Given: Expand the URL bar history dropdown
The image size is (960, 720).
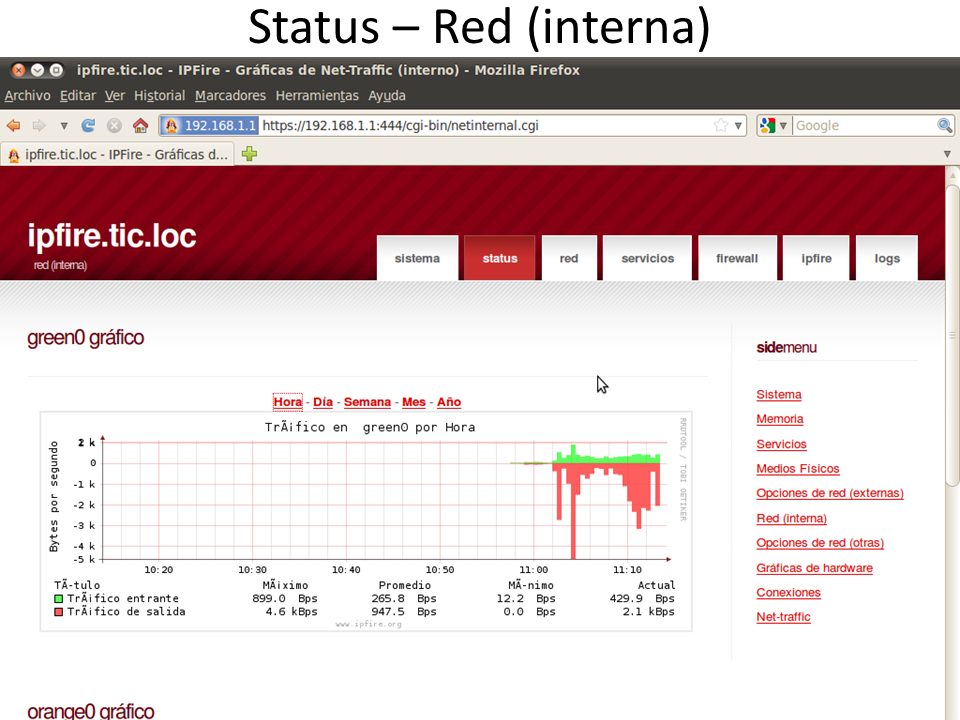Looking at the screenshot, I should 739,126.
